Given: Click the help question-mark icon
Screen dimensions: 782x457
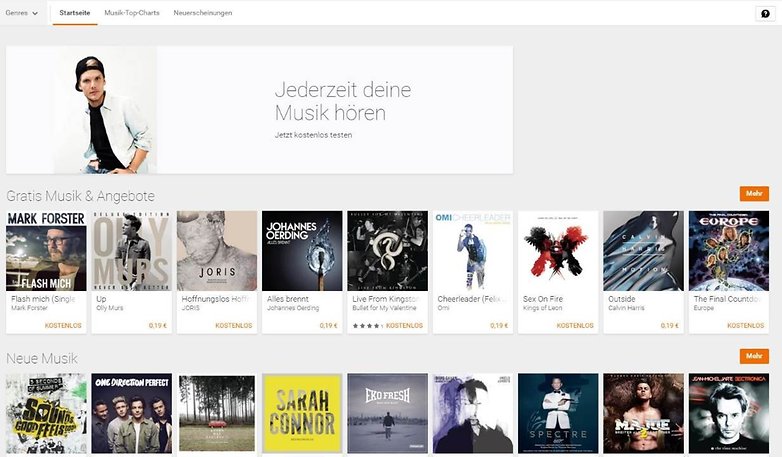Looking at the screenshot, I should [765, 13].
